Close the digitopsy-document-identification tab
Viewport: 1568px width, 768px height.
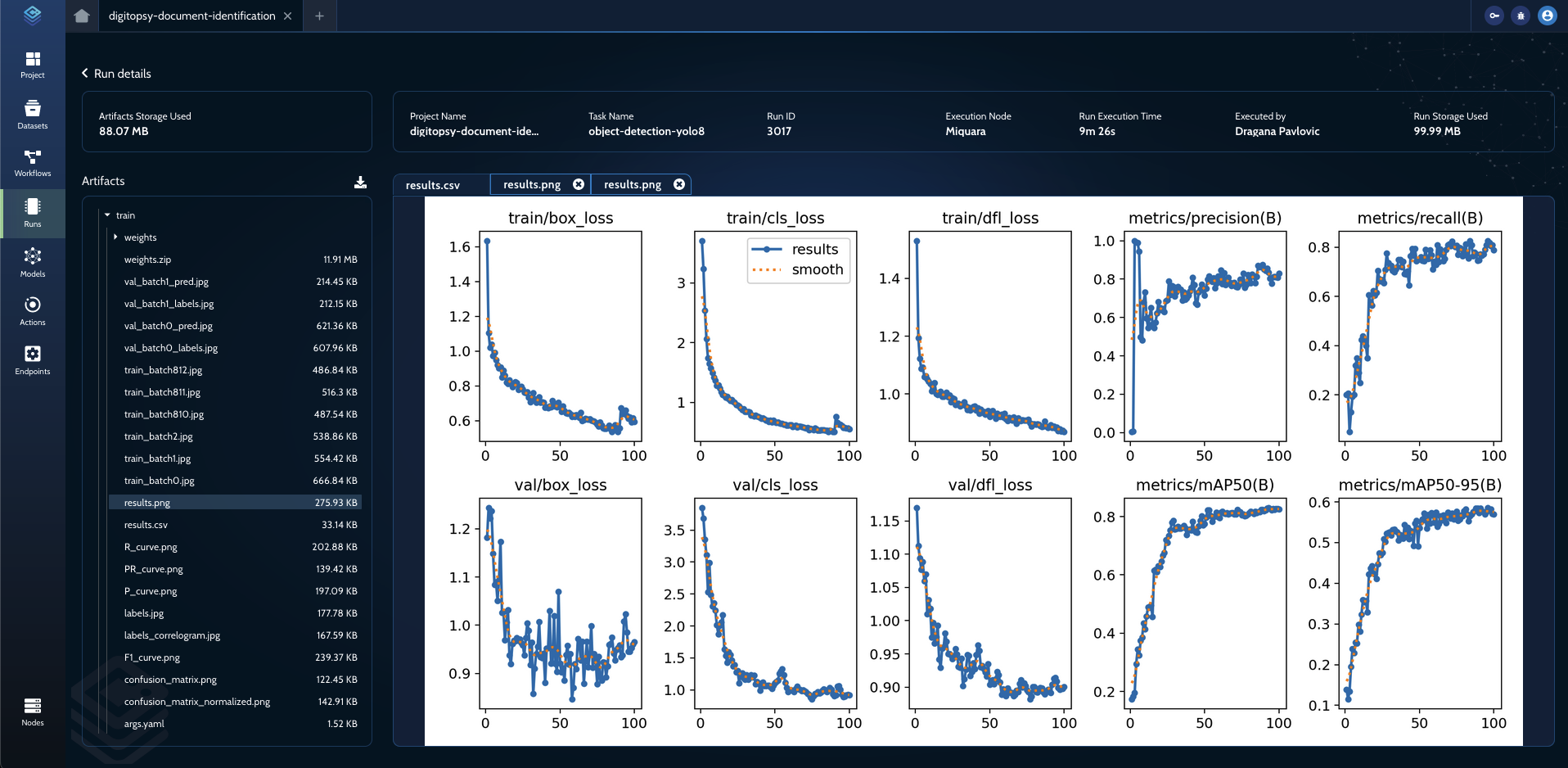287,16
